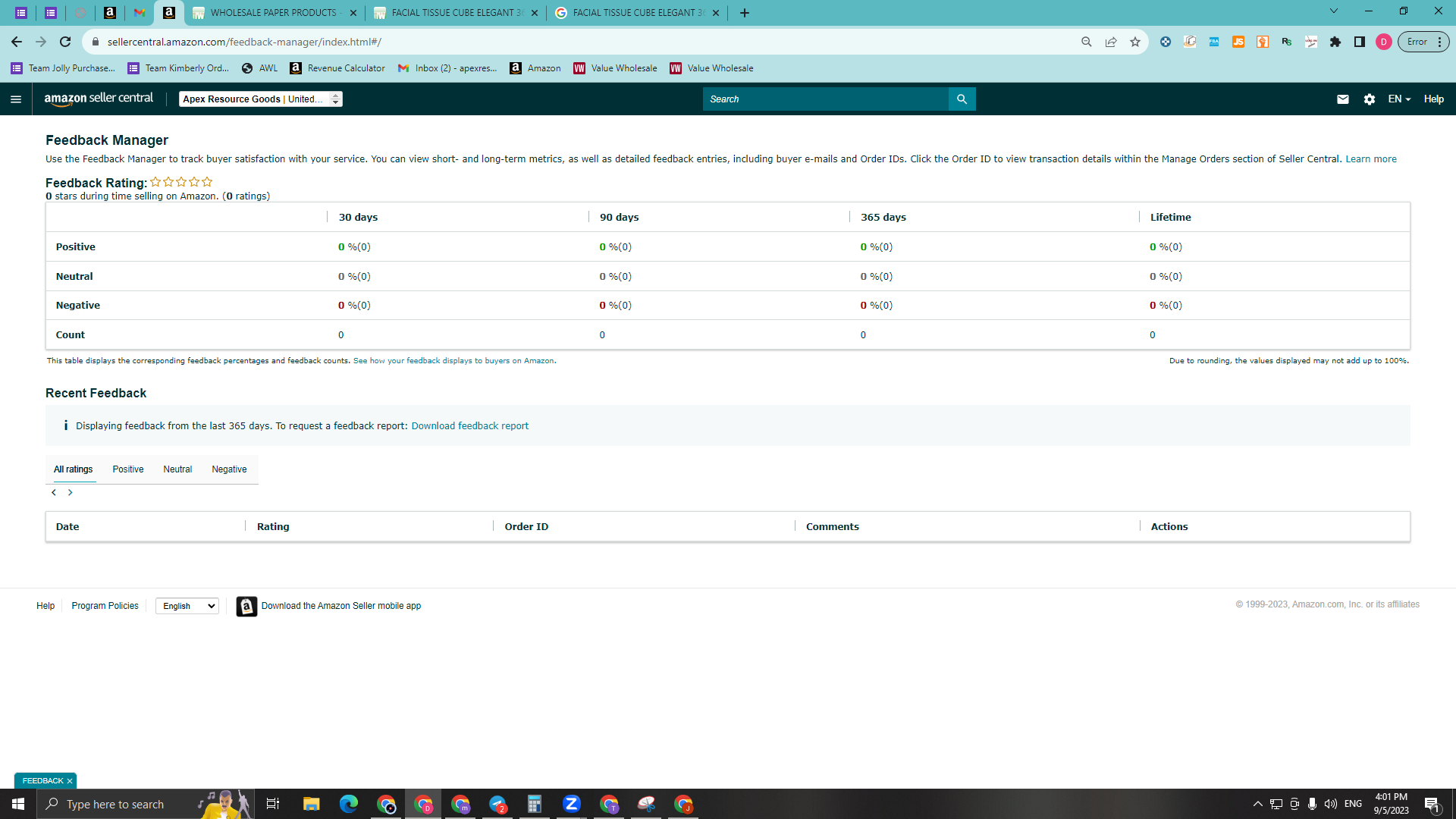Switch to the Google FACIAL TISSUE CUBE tab
Image resolution: width=1456 pixels, height=819 pixels.
(639, 13)
